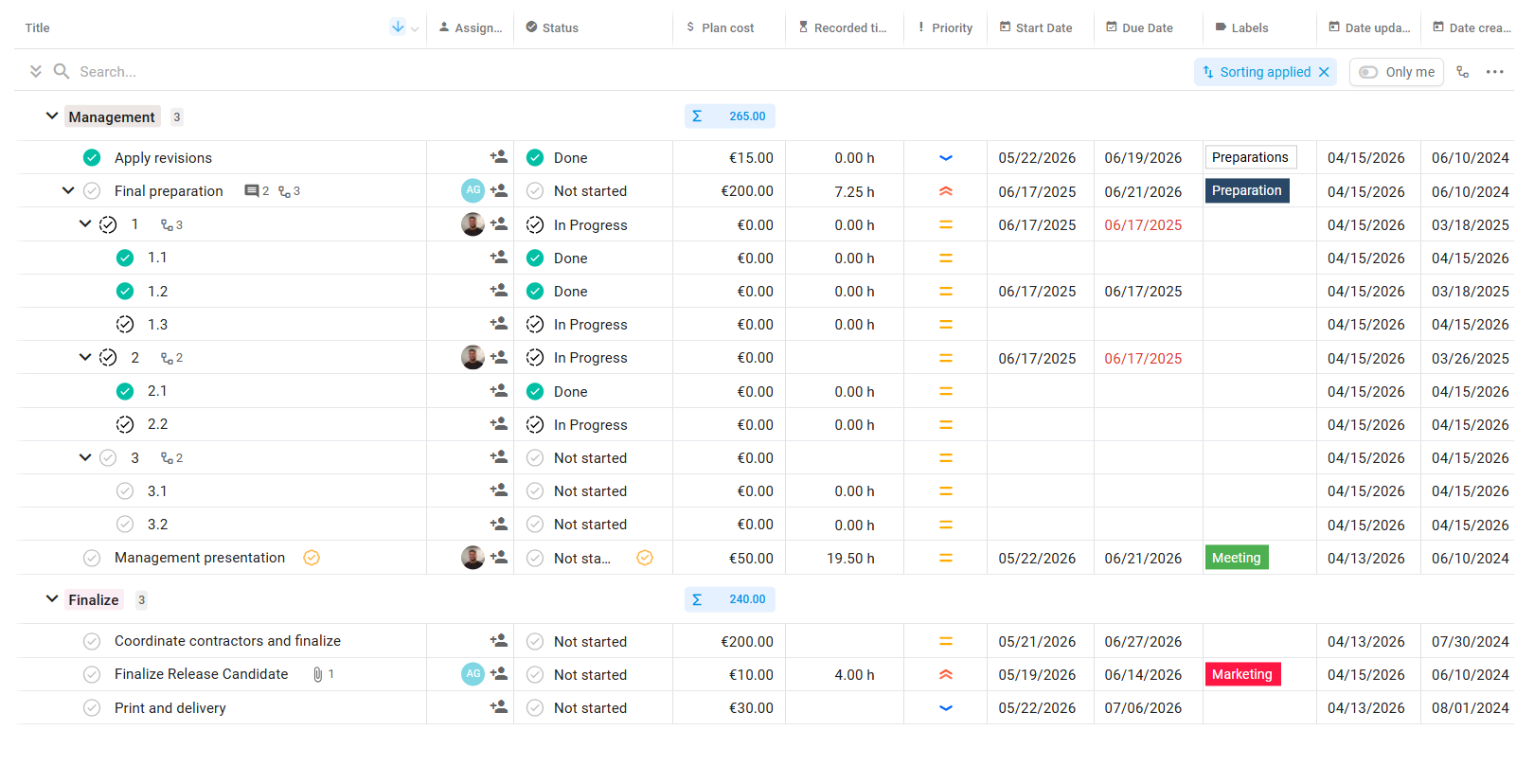Image resolution: width=1534 pixels, height=784 pixels.
Task: Click the orange approval badge on Management presentation
Action: [x=312, y=558]
